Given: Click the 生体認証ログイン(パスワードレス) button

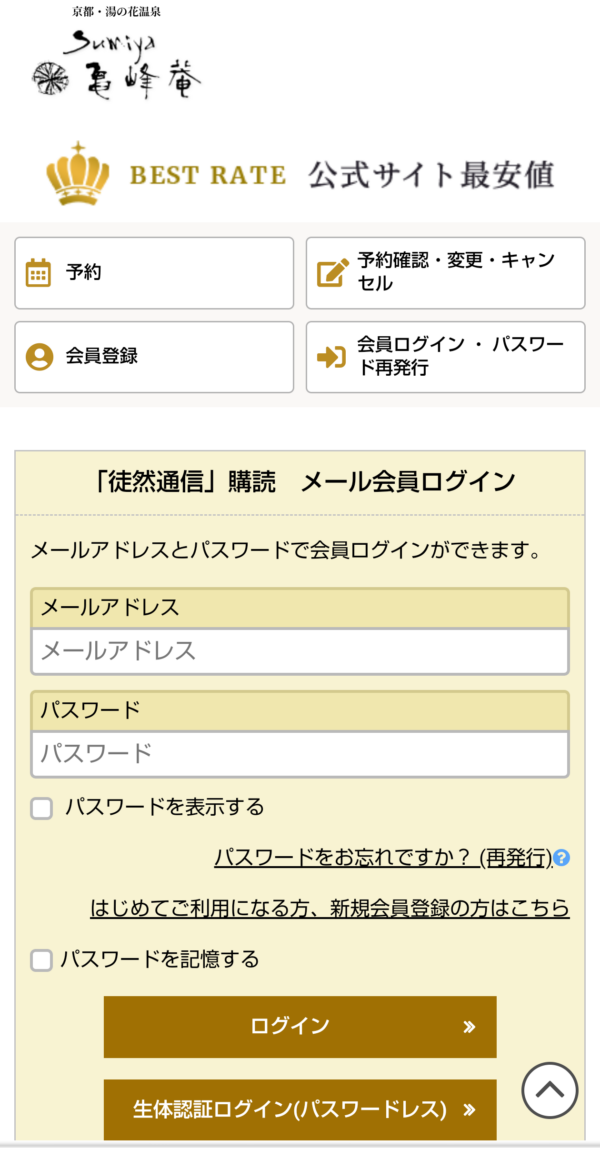Looking at the screenshot, I should [300, 1109].
